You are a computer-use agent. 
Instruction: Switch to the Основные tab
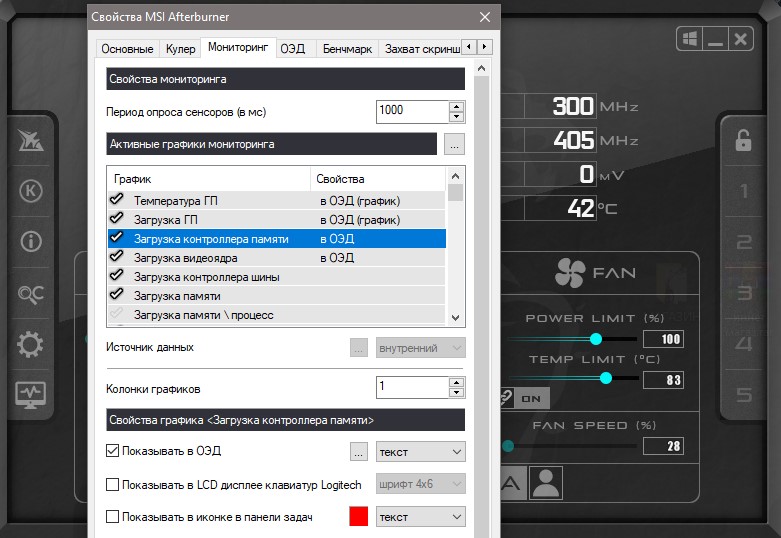(128, 49)
